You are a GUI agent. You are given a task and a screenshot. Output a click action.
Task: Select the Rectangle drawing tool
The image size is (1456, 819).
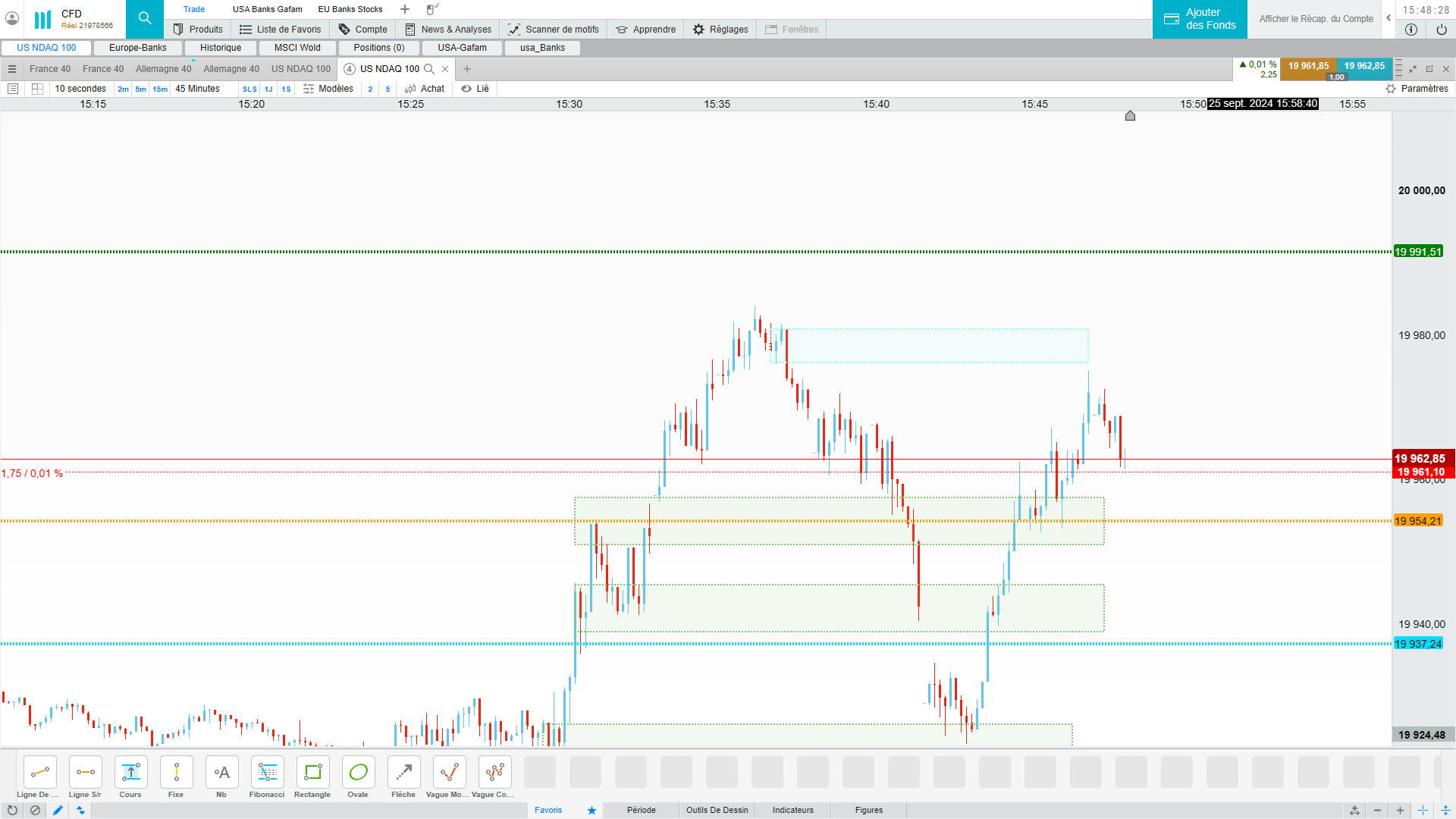point(312,773)
